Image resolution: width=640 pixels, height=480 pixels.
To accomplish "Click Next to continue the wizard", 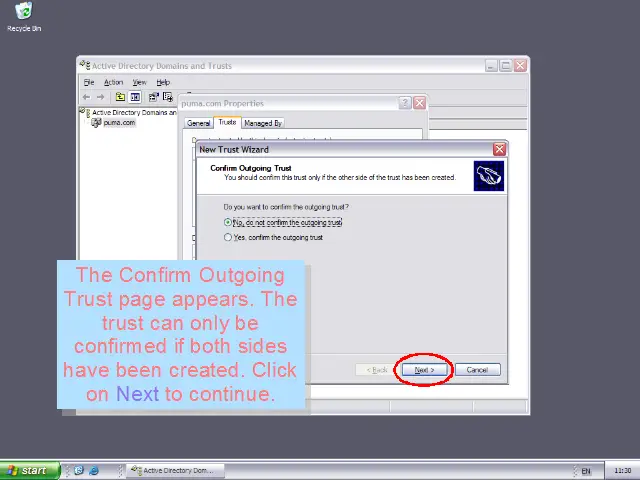I will click(423, 370).
